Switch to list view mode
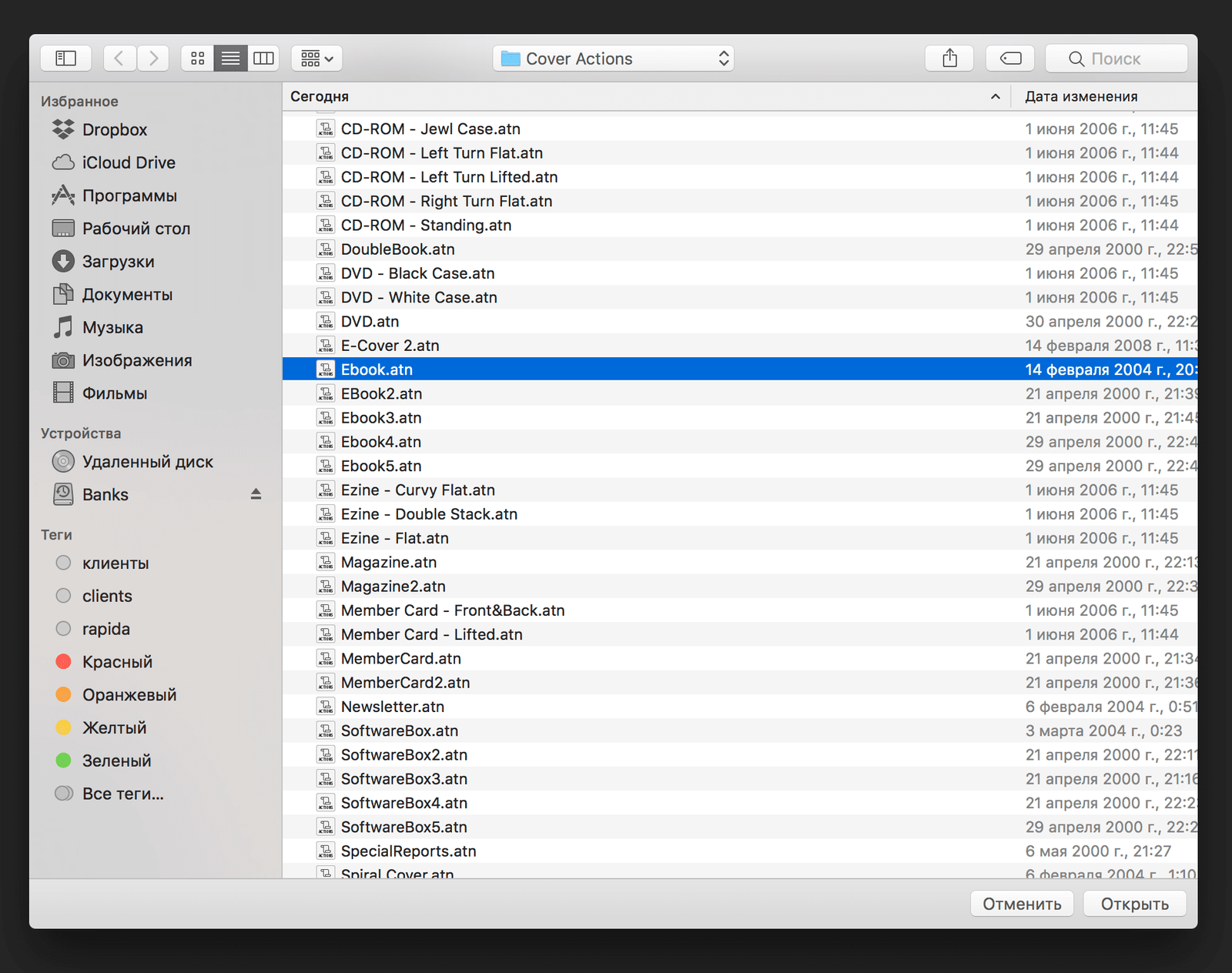The width and height of the screenshot is (1232, 973). tap(230, 59)
